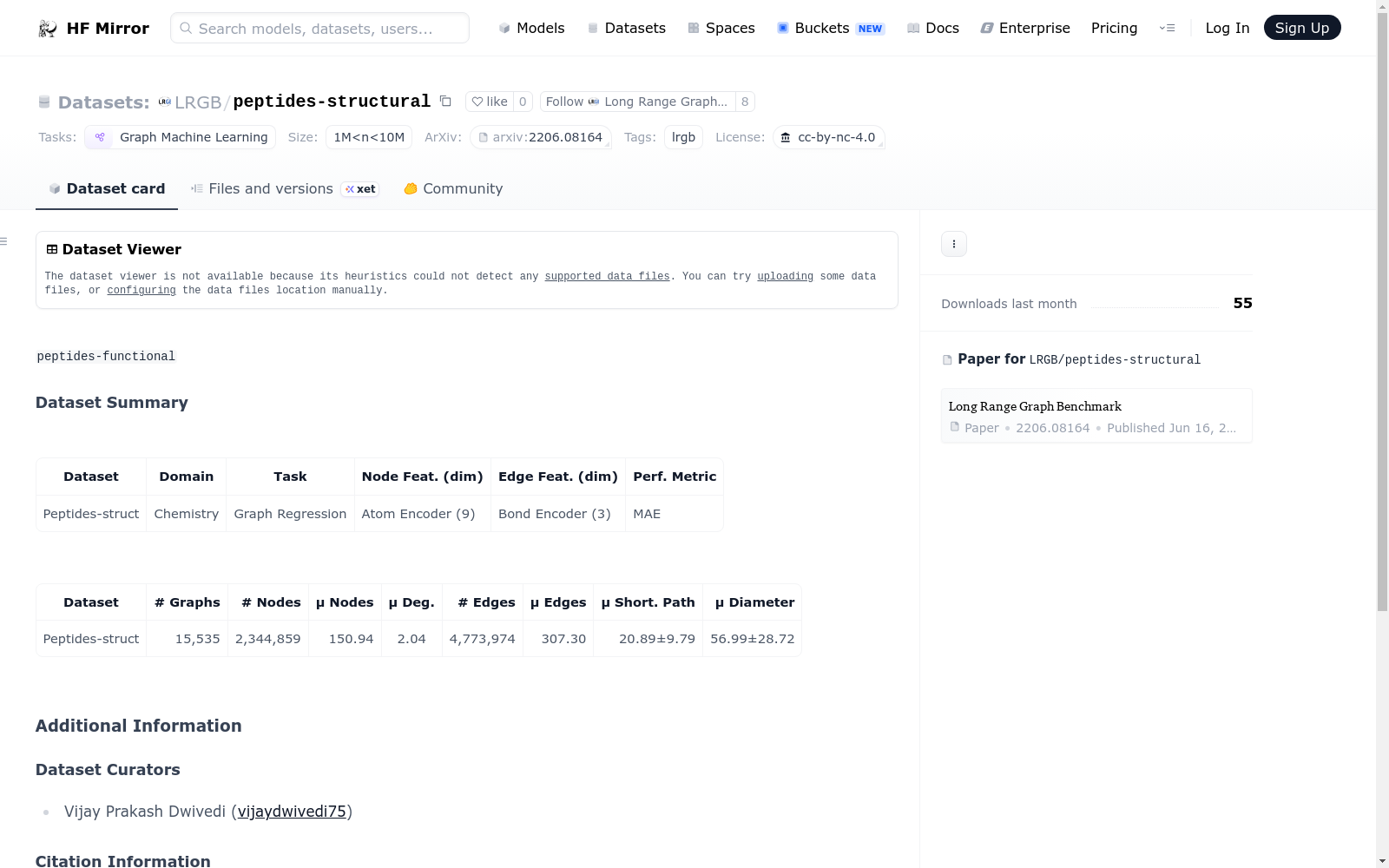Open the arxiv:2206.08164 tag
Viewport: 1389px width, 868px height.
[541, 137]
